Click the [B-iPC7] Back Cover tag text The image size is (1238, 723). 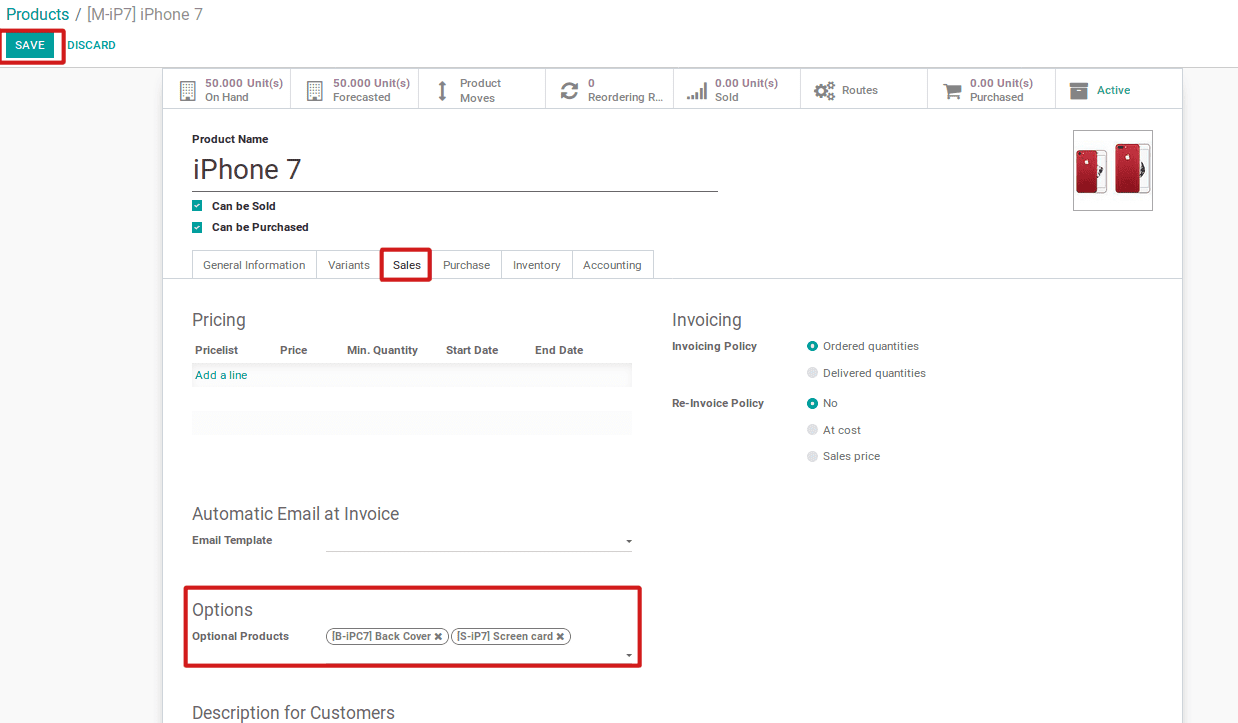pyautogui.click(x=381, y=637)
